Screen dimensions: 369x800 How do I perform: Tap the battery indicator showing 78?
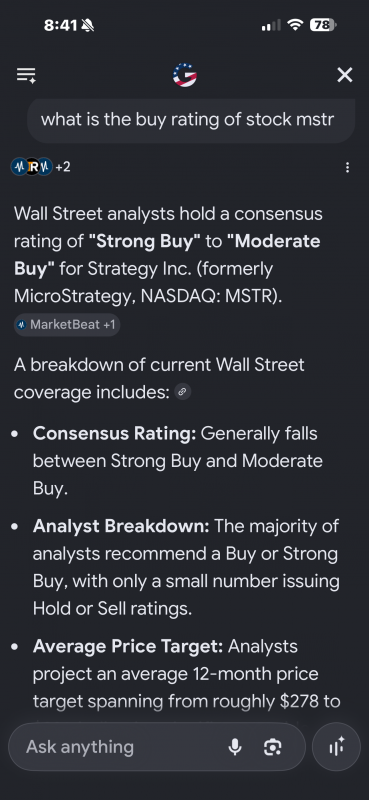323,25
